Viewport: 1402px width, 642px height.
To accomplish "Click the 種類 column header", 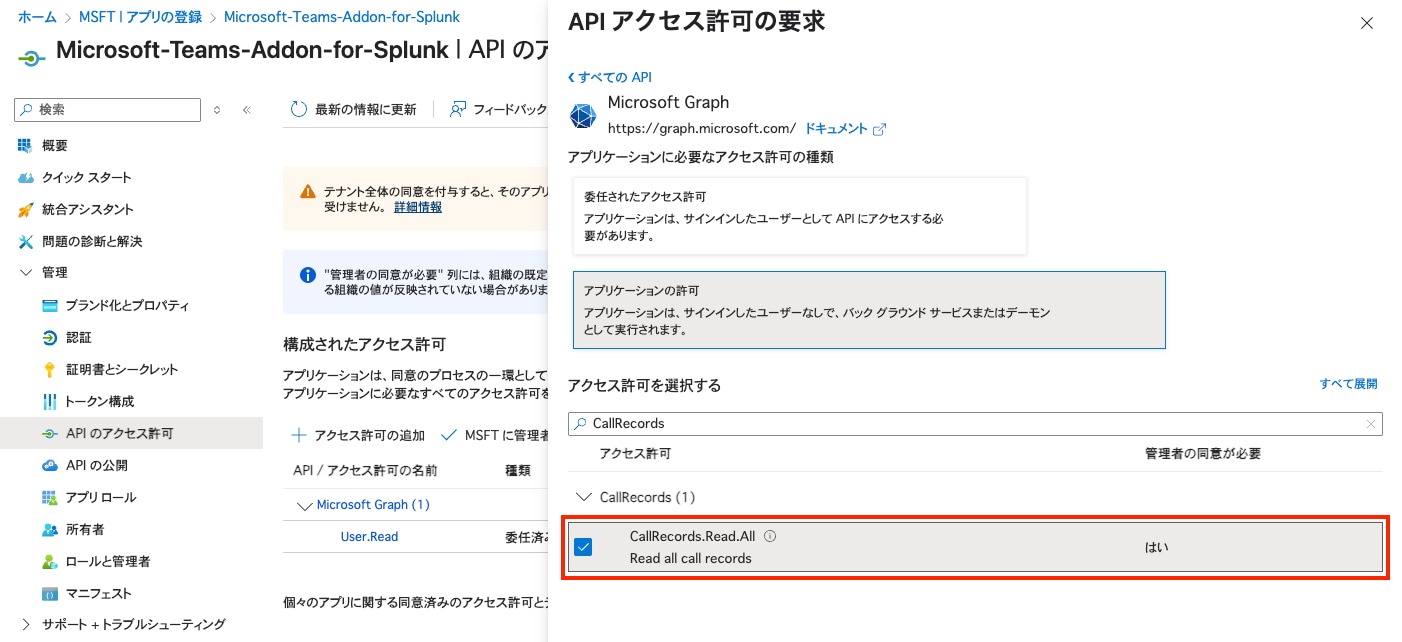I will [517, 471].
